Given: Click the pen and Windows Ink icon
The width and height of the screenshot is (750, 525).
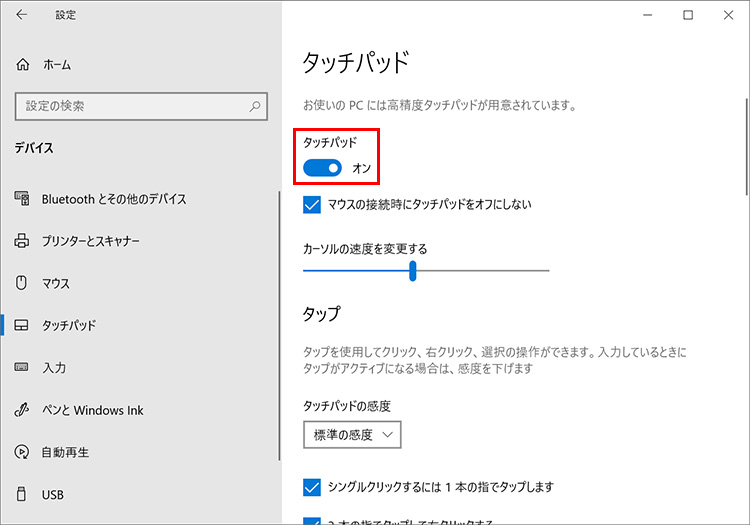Looking at the screenshot, I should [23, 410].
